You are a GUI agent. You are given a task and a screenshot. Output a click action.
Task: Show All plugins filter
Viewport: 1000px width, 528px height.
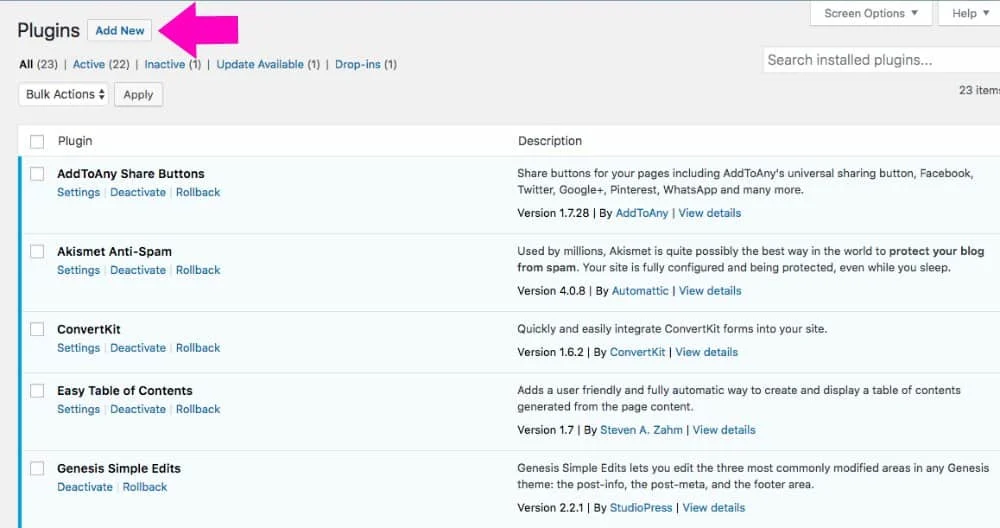26,64
